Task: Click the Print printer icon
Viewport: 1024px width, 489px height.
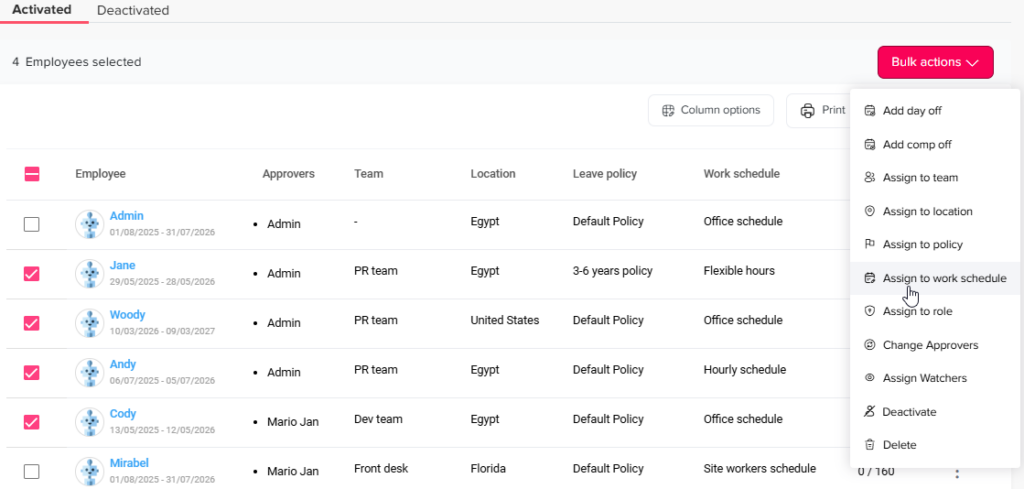Action: pos(808,110)
